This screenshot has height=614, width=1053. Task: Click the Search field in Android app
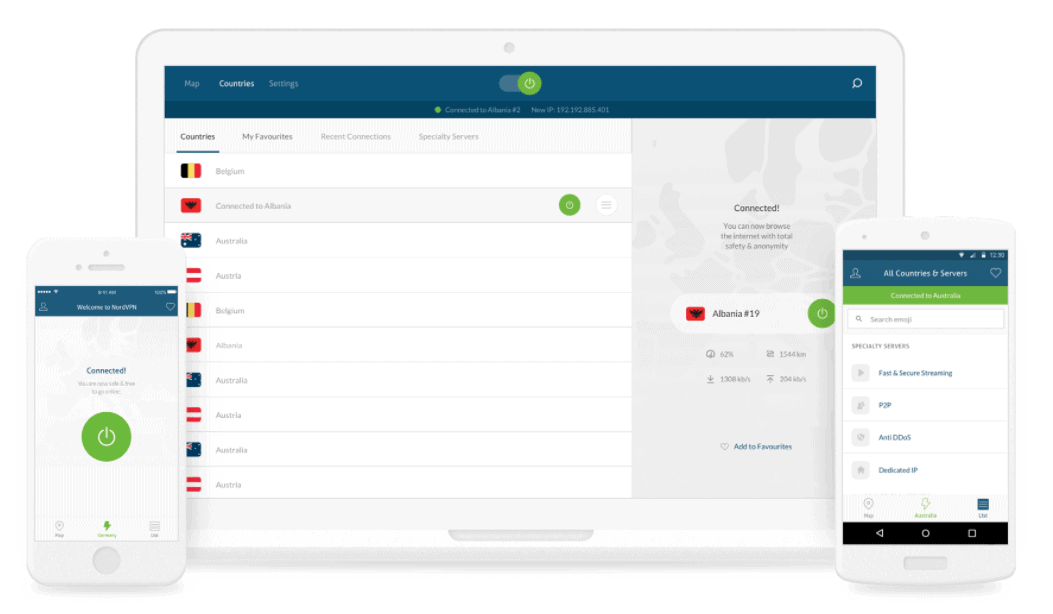[925, 319]
